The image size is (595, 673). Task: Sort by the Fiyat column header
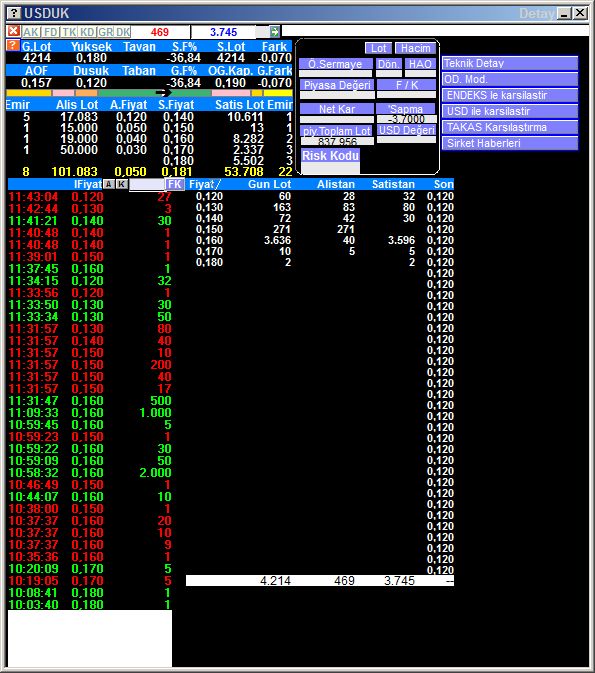(204, 184)
